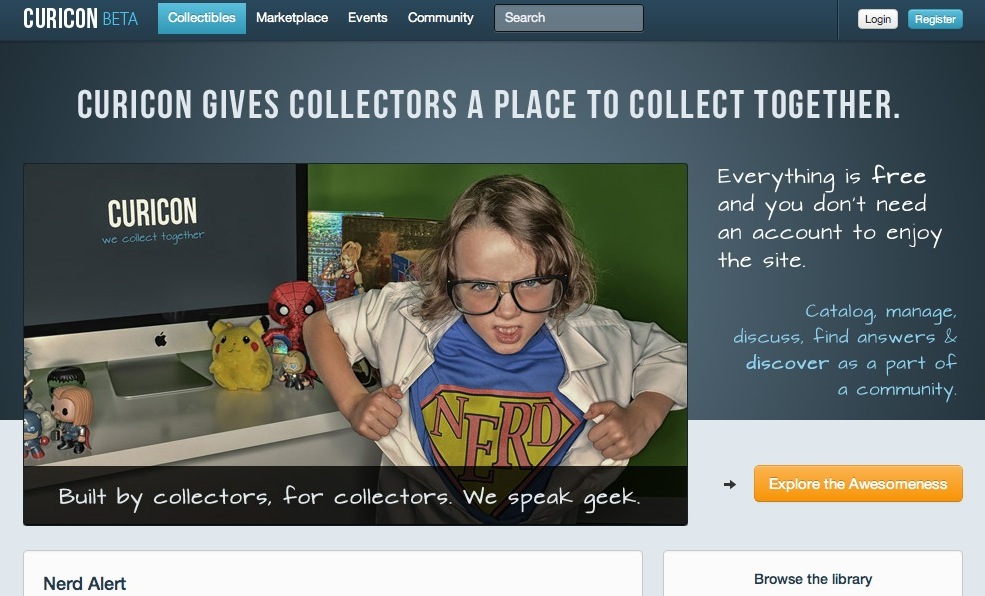The image size is (985, 596).
Task: Click the Browse the library heading
Action: click(x=813, y=579)
